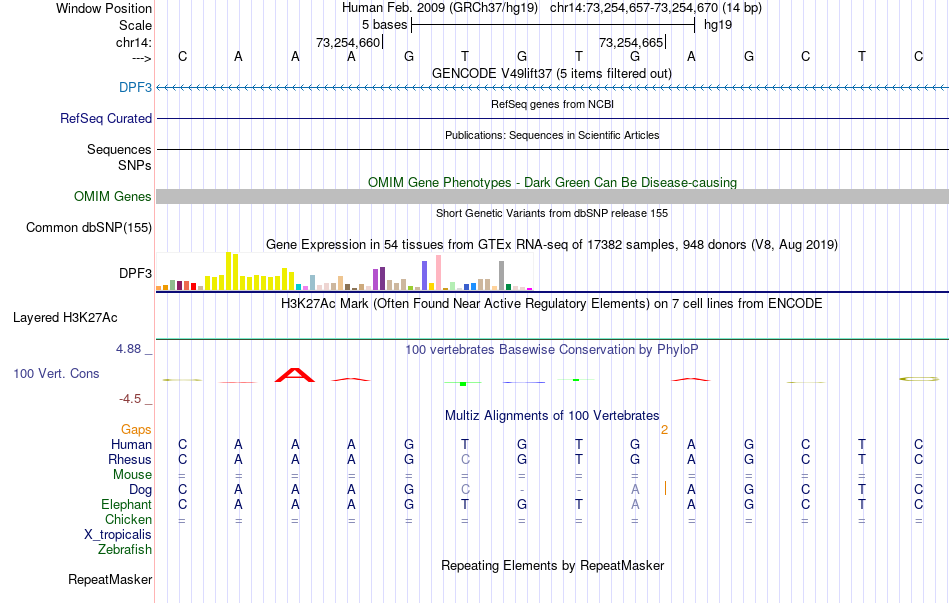The height and width of the screenshot is (603, 950).
Task: Open the RefSeq Curated track label
Action: [x=105, y=119]
